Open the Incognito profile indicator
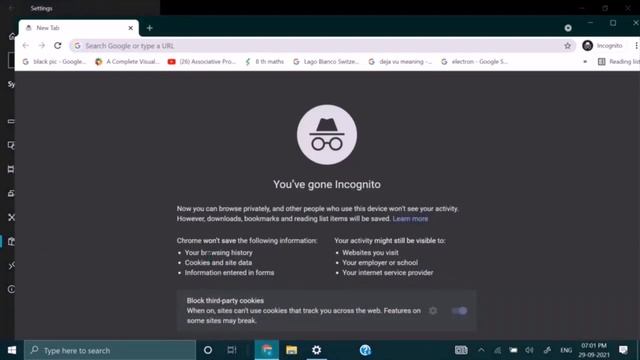The image size is (640, 360). 602,46
